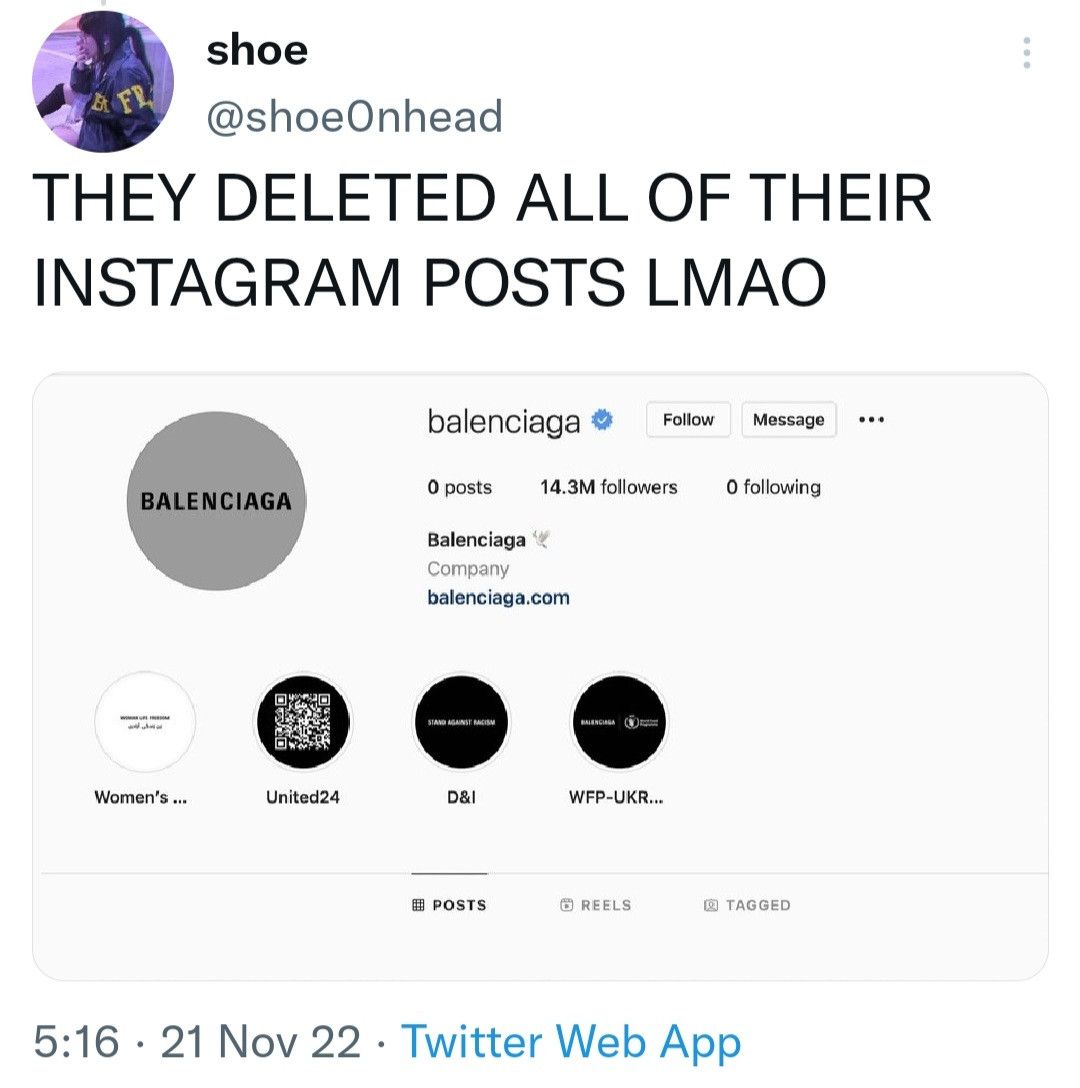This screenshot has width=1080, height=1088.
Task: Open the balenciaga.com link
Action: 498,598
